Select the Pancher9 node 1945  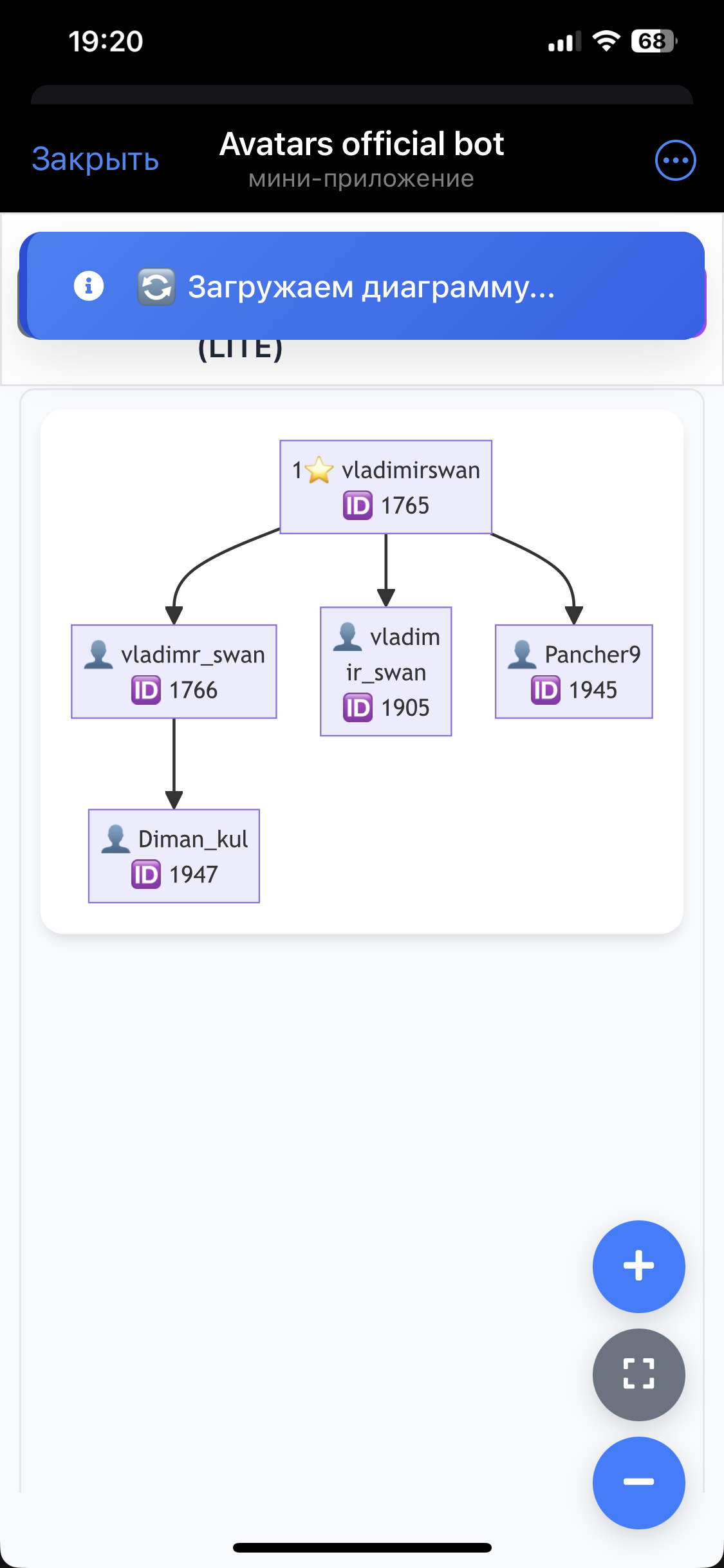pyautogui.click(x=573, y=671)
